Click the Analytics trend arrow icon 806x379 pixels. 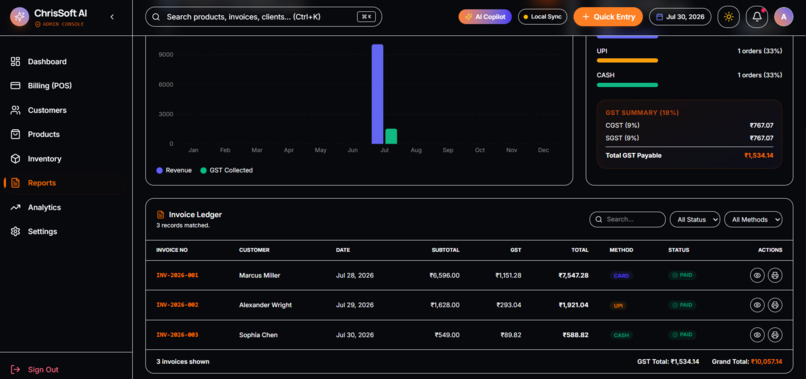pyautogui.click(x=15, y=207)
